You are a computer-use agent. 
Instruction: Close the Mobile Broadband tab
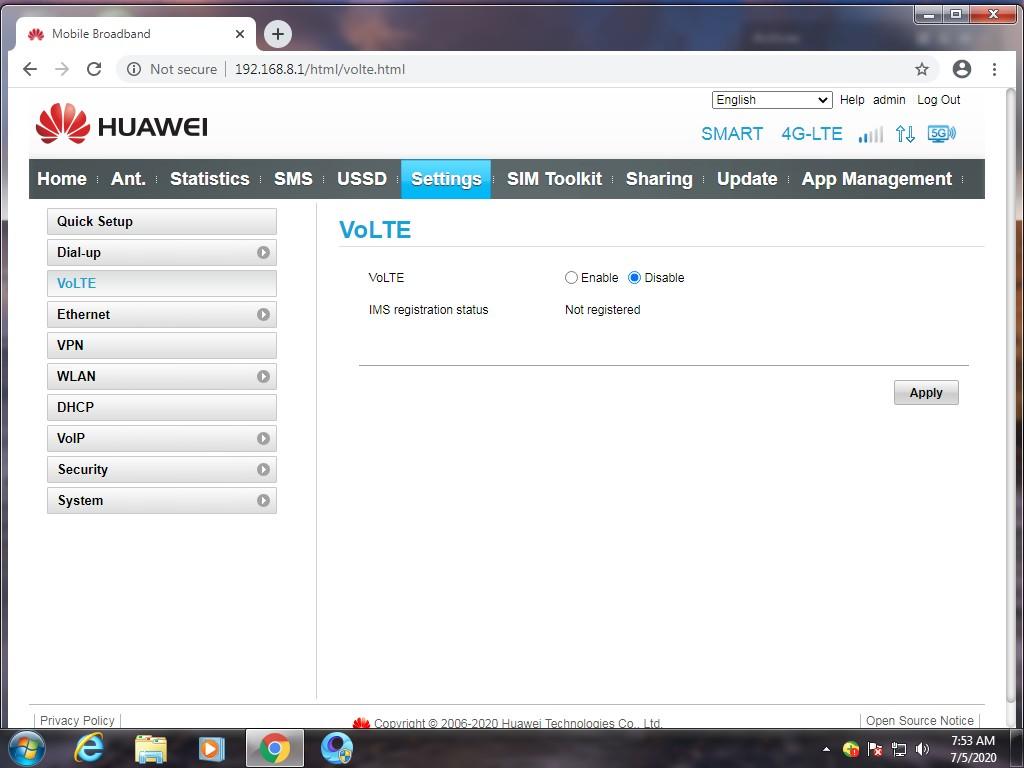[240, 34]
